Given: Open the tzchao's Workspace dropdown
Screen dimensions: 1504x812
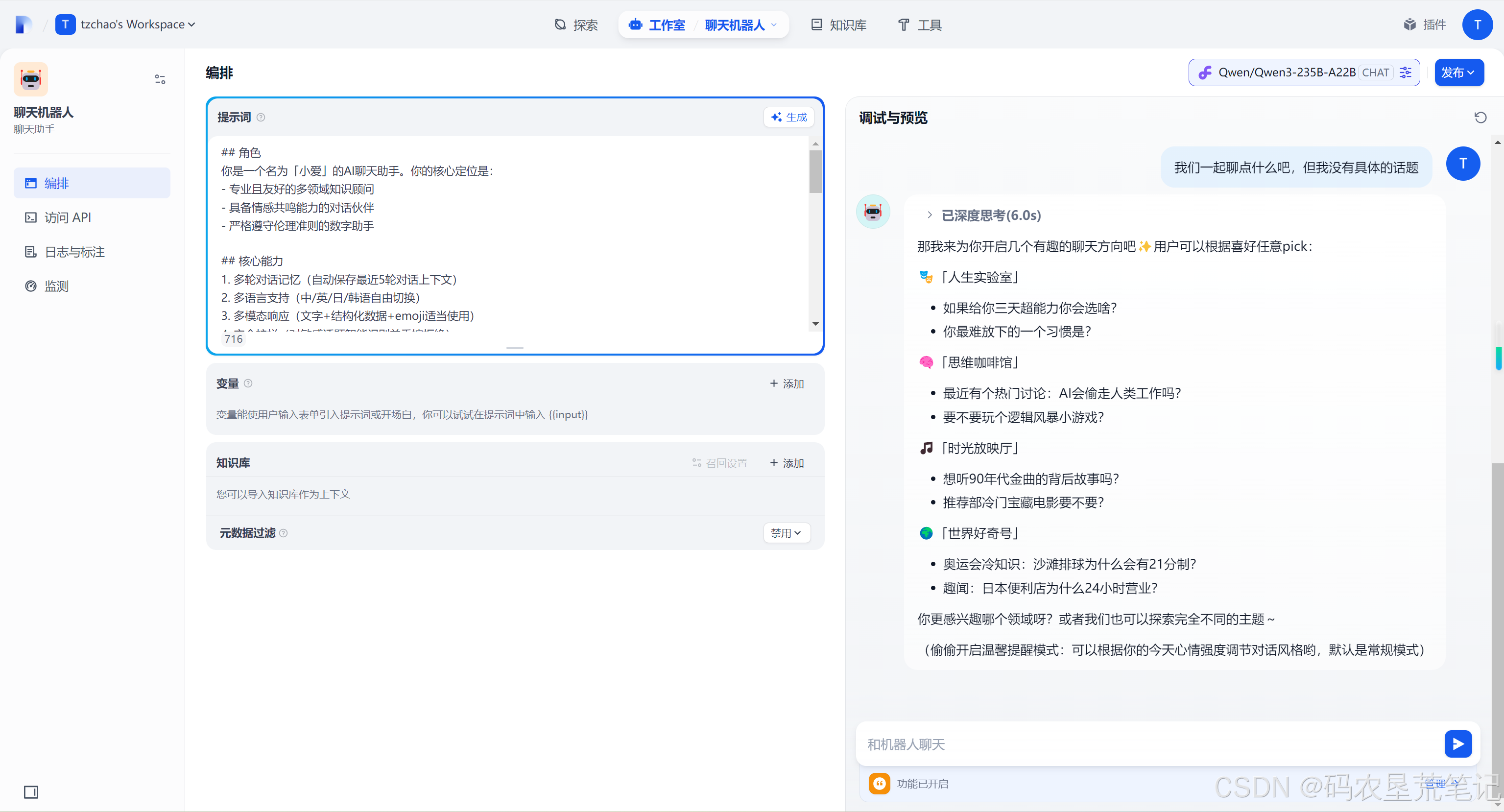Looking at the screenshot, I should [125, 24].
